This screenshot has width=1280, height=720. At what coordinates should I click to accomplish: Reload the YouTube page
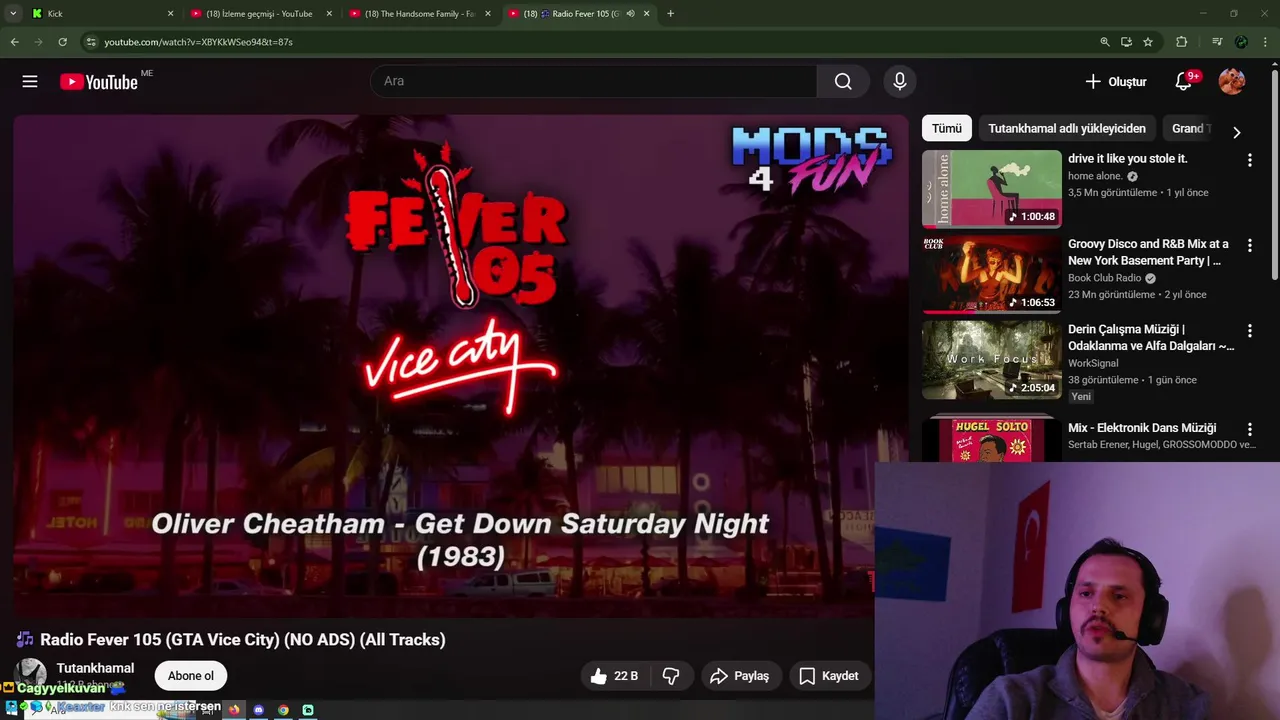(62, 42)
